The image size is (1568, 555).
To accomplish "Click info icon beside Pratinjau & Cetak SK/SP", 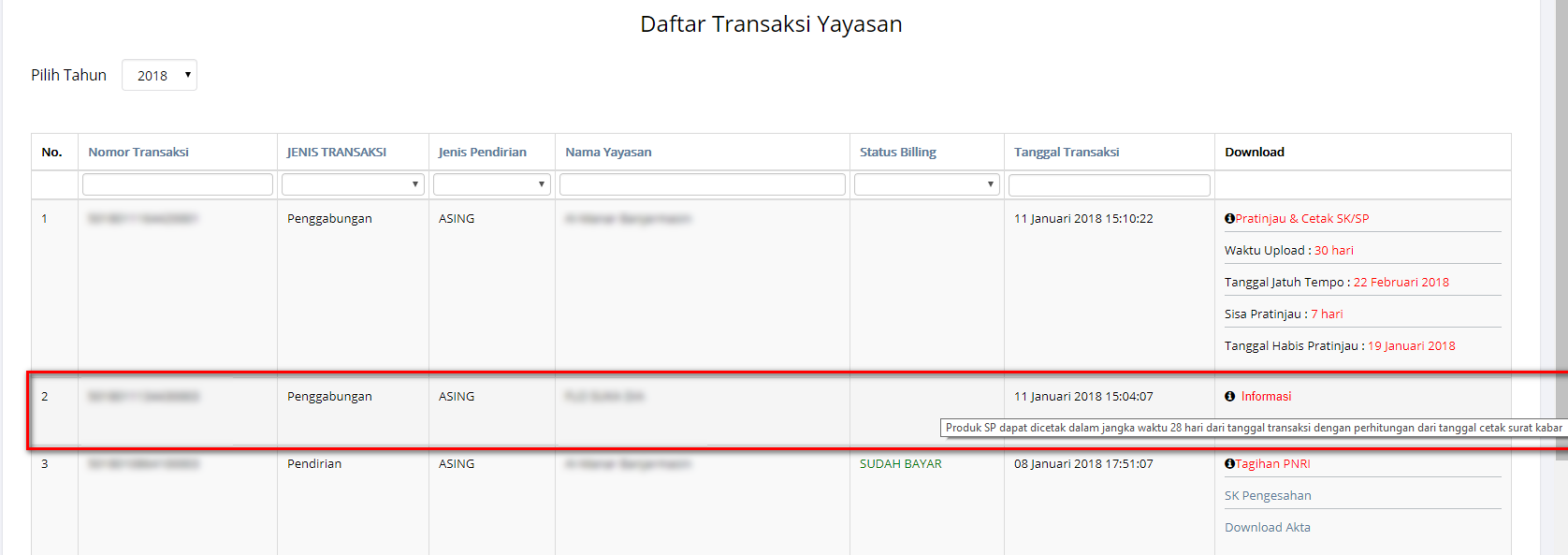I will pyautogui.click(x=1229, y=219).
